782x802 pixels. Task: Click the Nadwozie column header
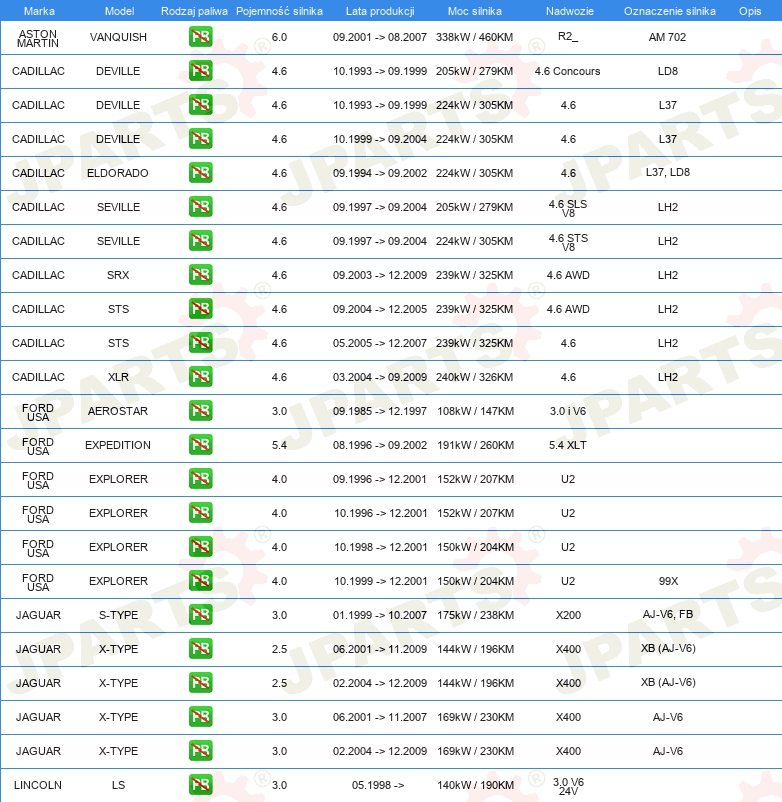coord(570,11)
